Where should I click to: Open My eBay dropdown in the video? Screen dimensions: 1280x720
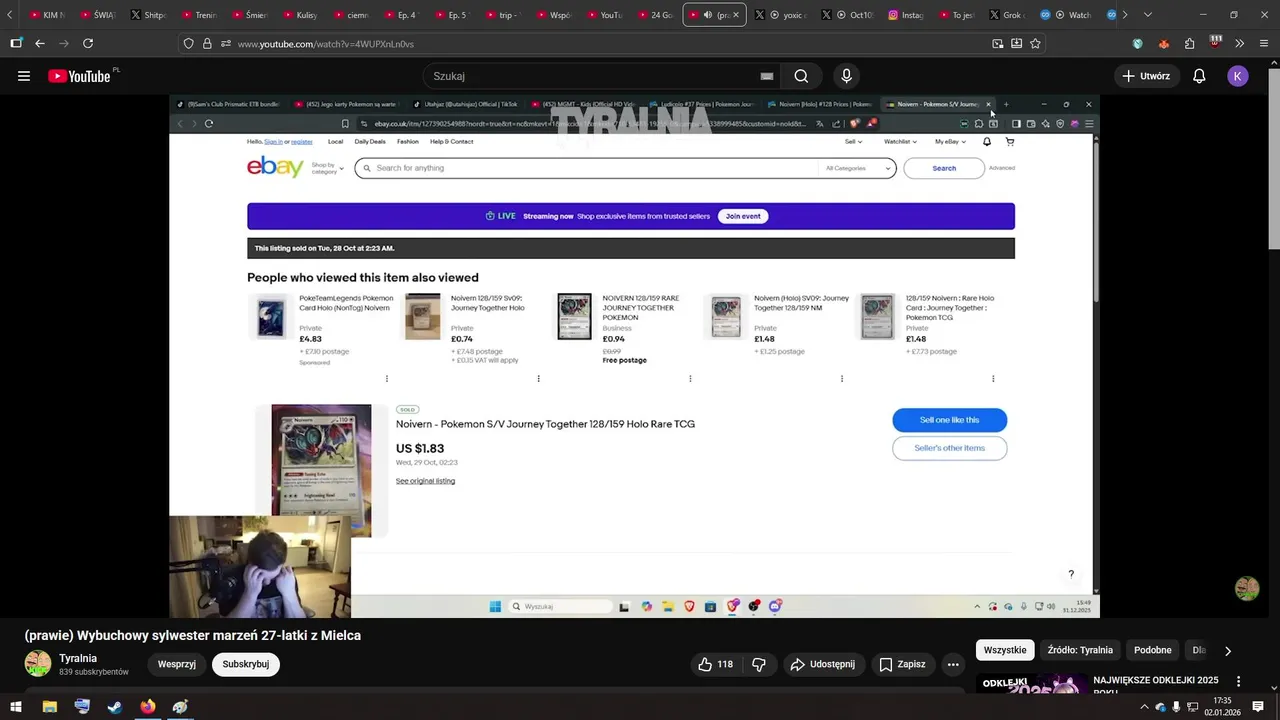click(x=950, y=142)
